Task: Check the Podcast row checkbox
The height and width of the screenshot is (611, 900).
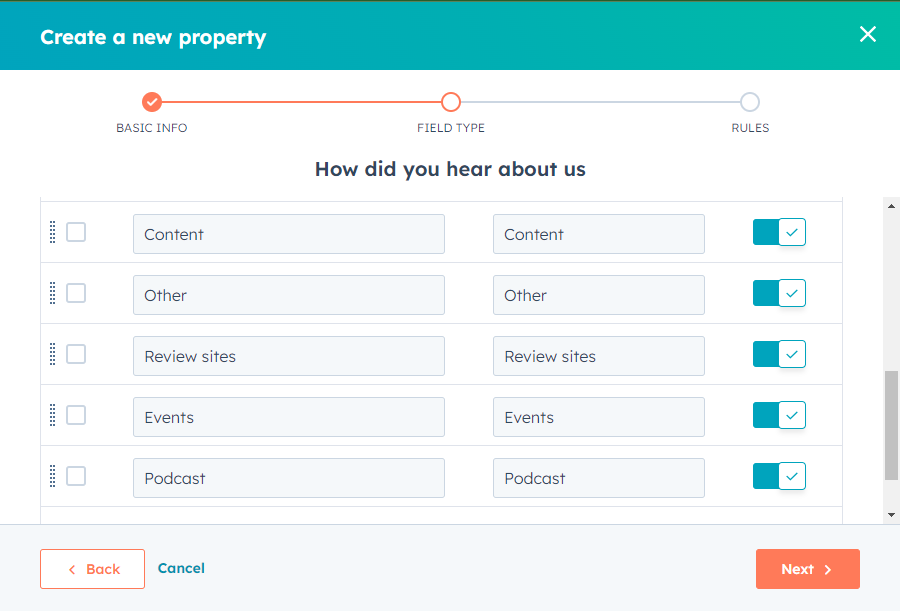Action: click(76, 476)
